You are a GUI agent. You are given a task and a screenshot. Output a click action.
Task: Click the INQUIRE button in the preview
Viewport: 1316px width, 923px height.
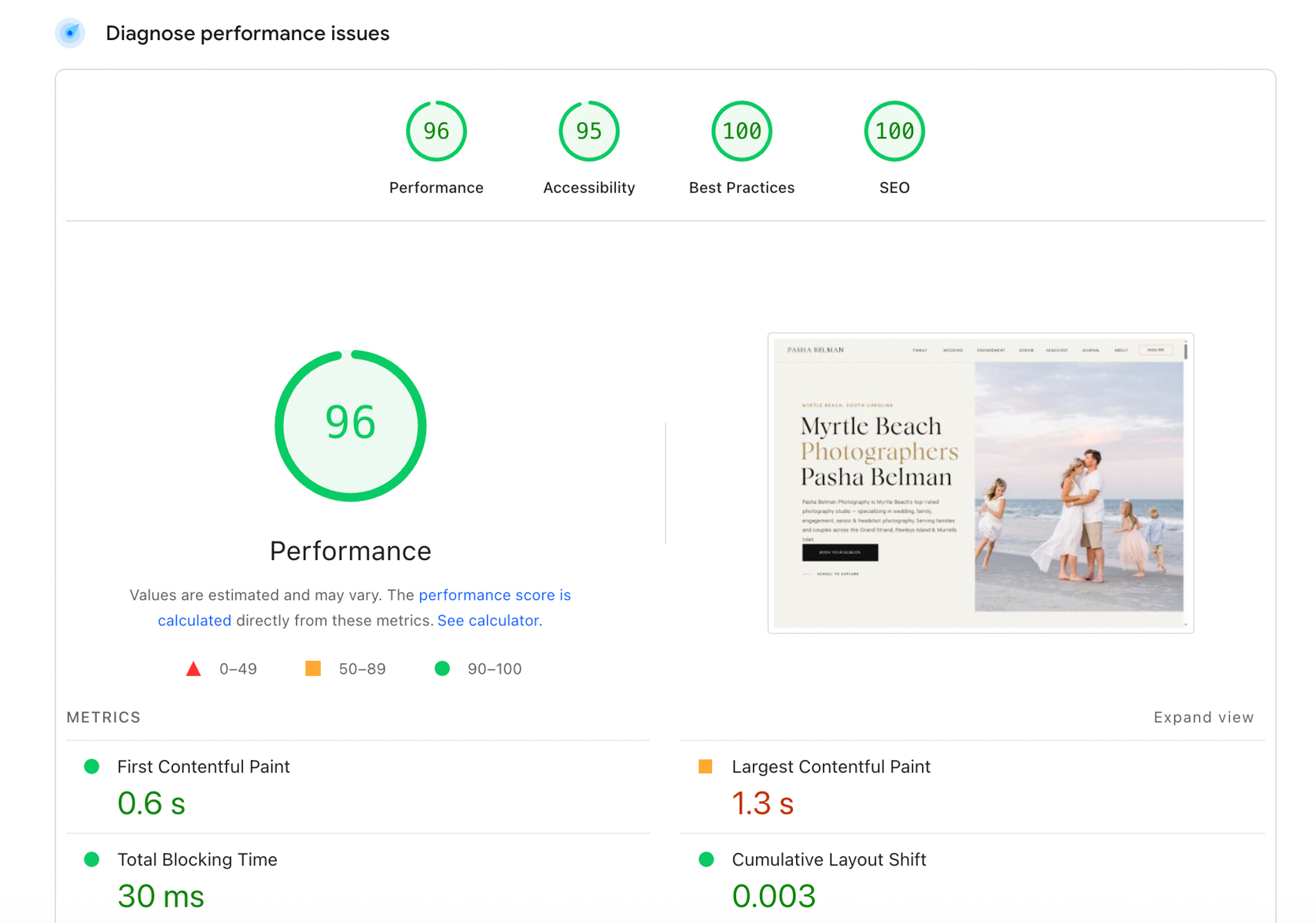click(1154, 349)
